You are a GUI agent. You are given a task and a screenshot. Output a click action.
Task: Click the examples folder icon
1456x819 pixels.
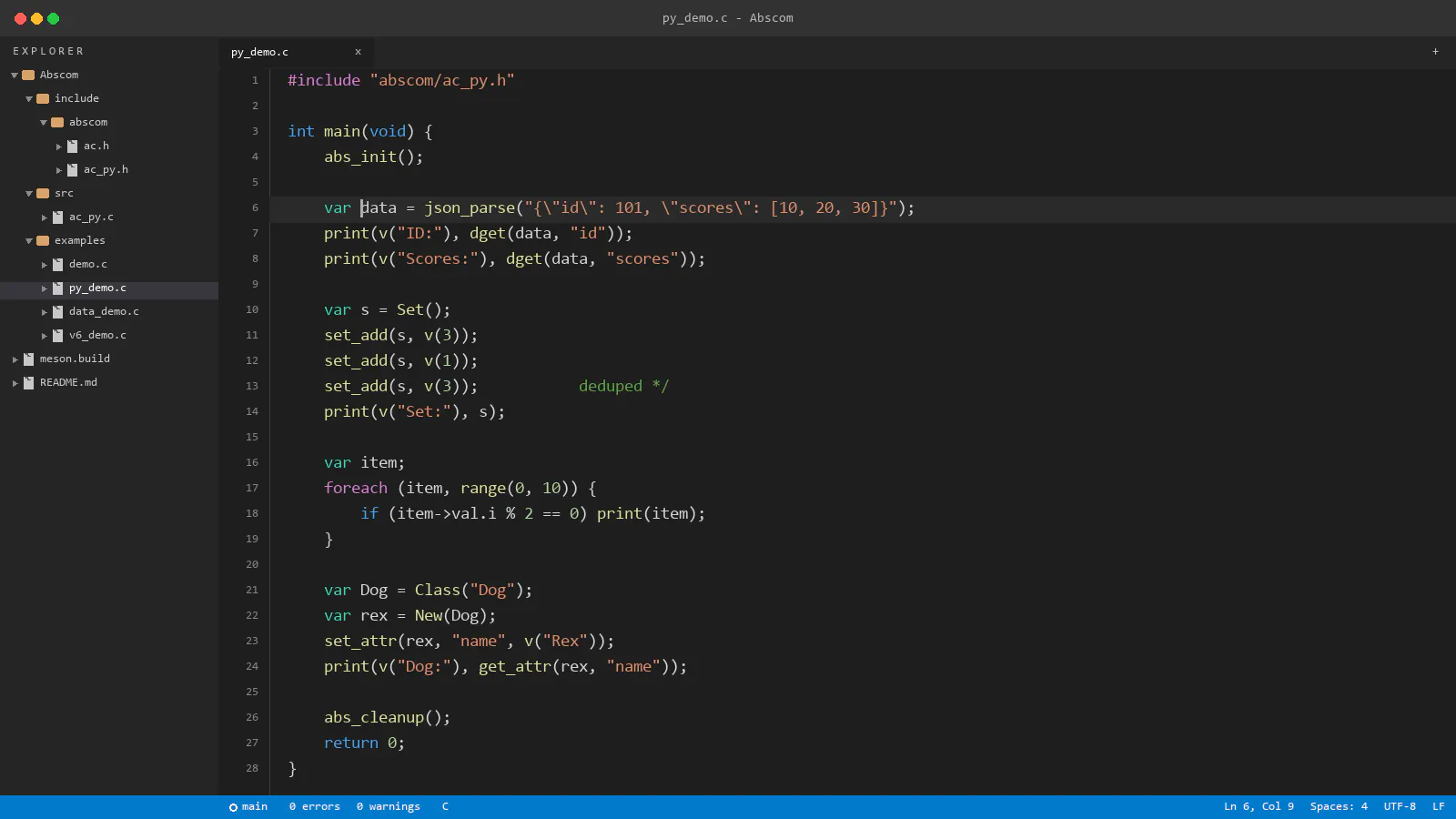[43, 240]
